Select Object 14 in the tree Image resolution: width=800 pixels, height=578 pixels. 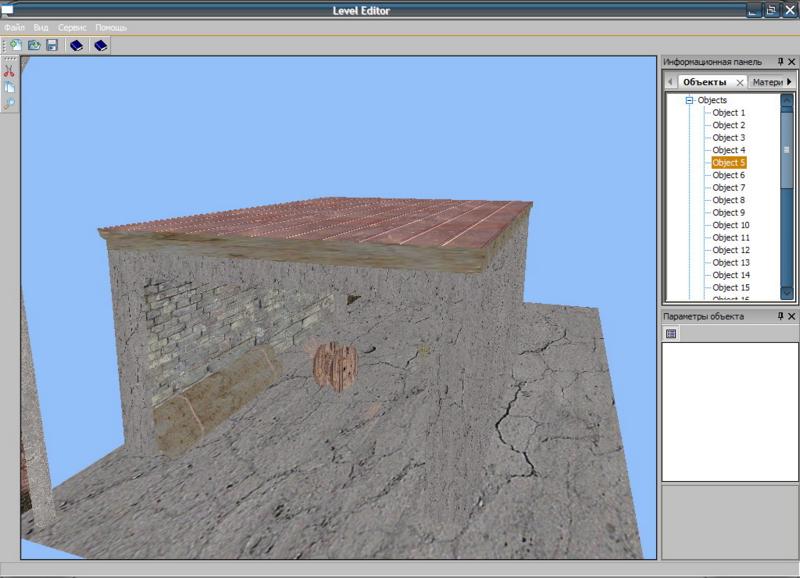tap(731, 275)
